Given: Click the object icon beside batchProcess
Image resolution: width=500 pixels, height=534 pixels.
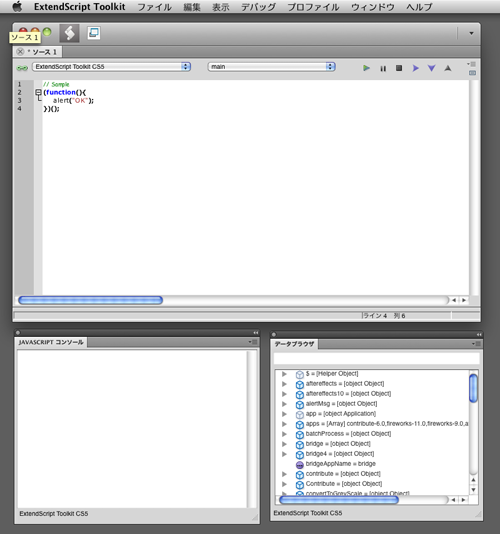Looking at the screenshot, I should [x=299, y=435].
